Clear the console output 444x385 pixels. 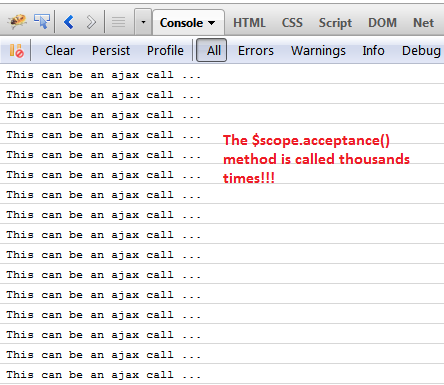(x=60, y=51)
